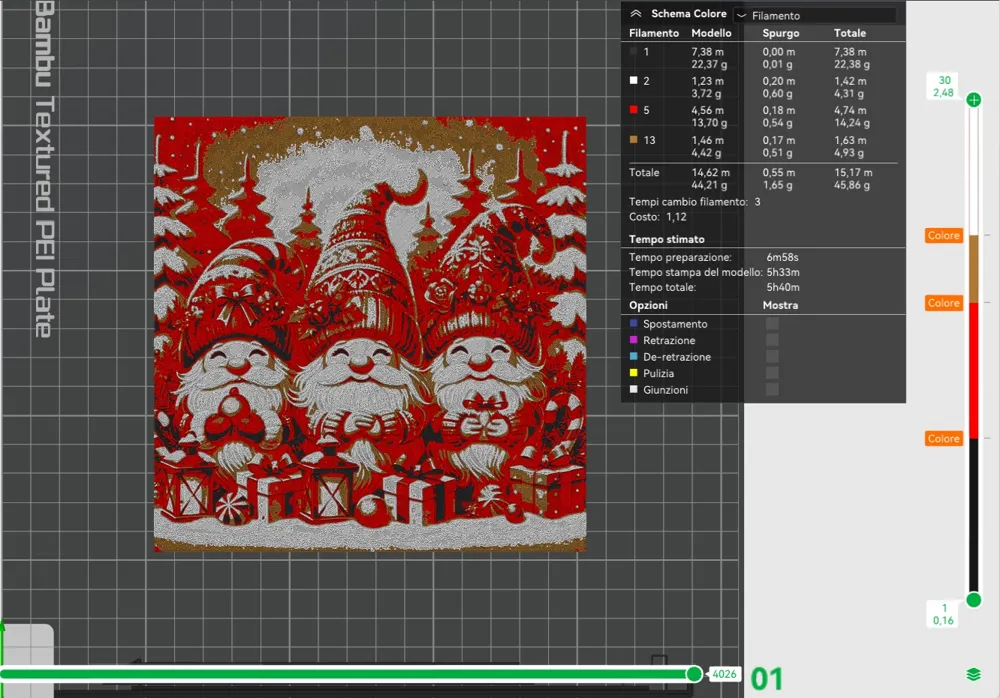Viewport: 1000px width, 698px height.
Task: Click the gnome model preview on plate
Action: tap(370, 334)
